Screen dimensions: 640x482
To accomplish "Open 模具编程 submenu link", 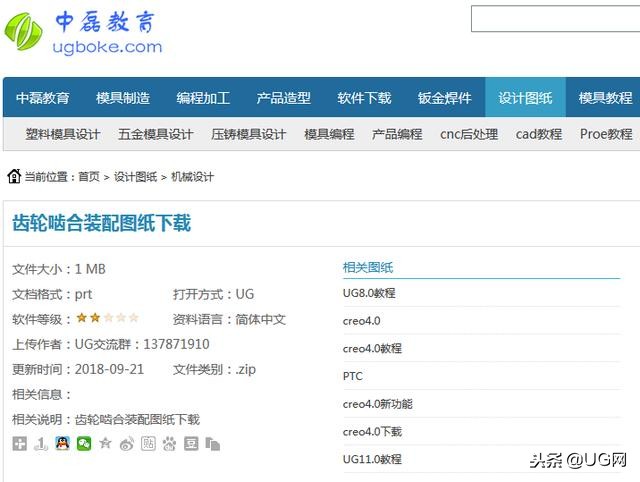I will point(329,134).
